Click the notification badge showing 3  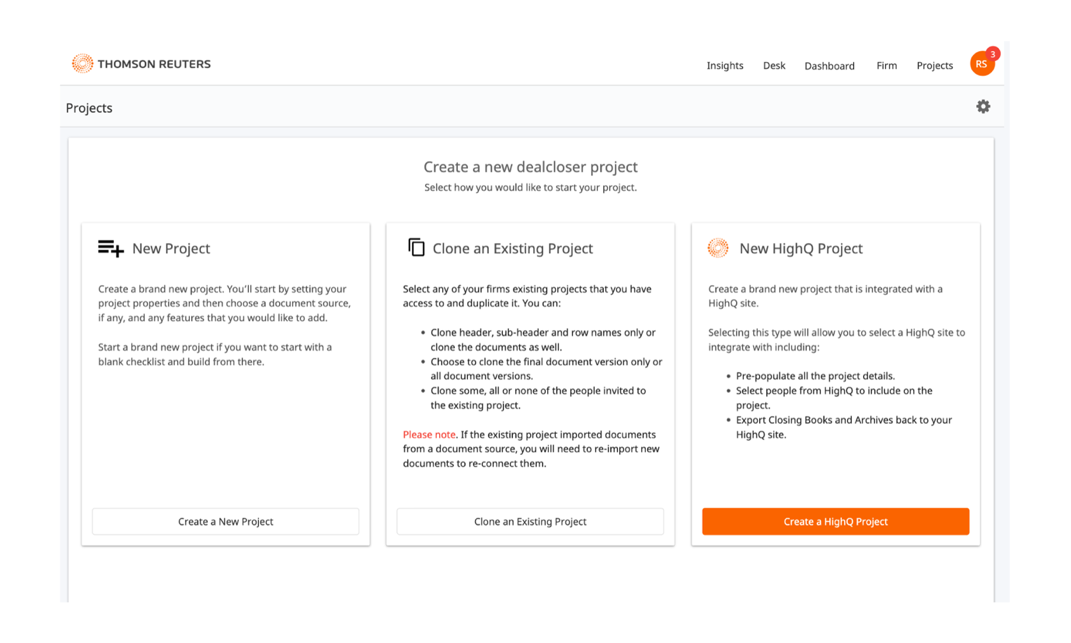coord(992,54)
